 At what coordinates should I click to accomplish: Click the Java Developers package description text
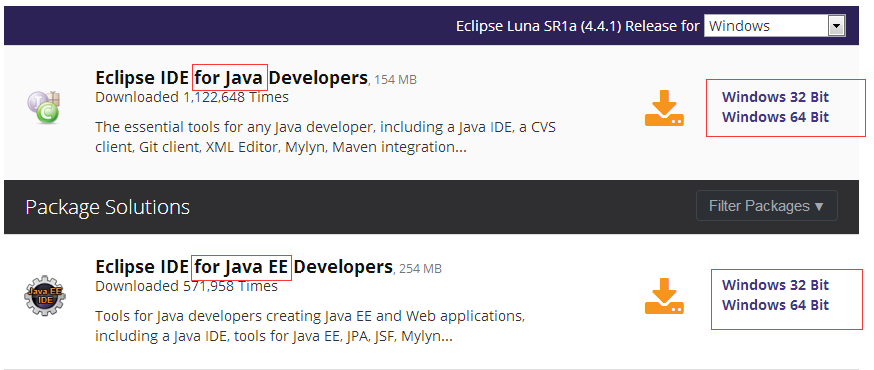pos(326,137)
